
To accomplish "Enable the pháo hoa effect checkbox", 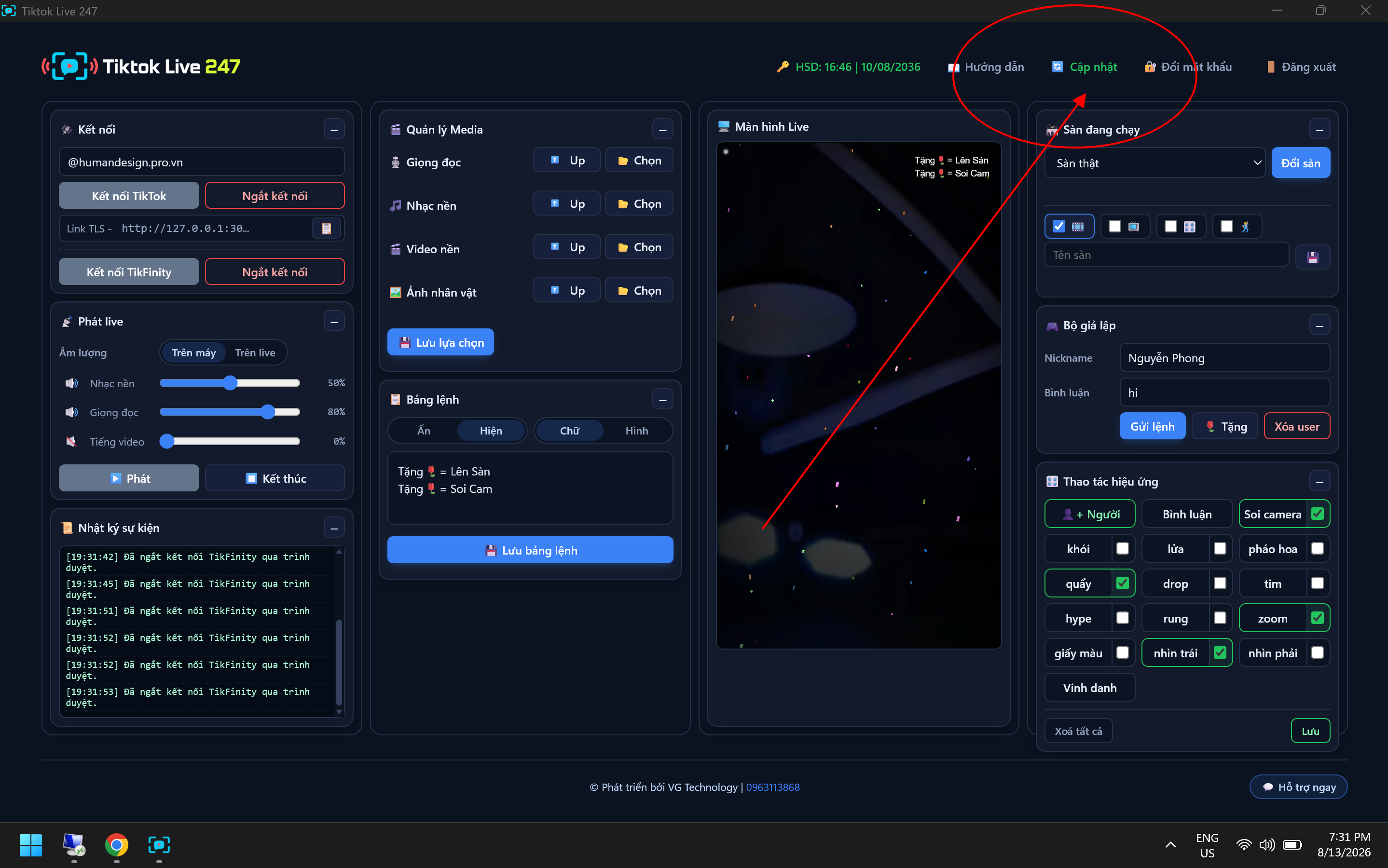I will click(x=1318, y=549).
